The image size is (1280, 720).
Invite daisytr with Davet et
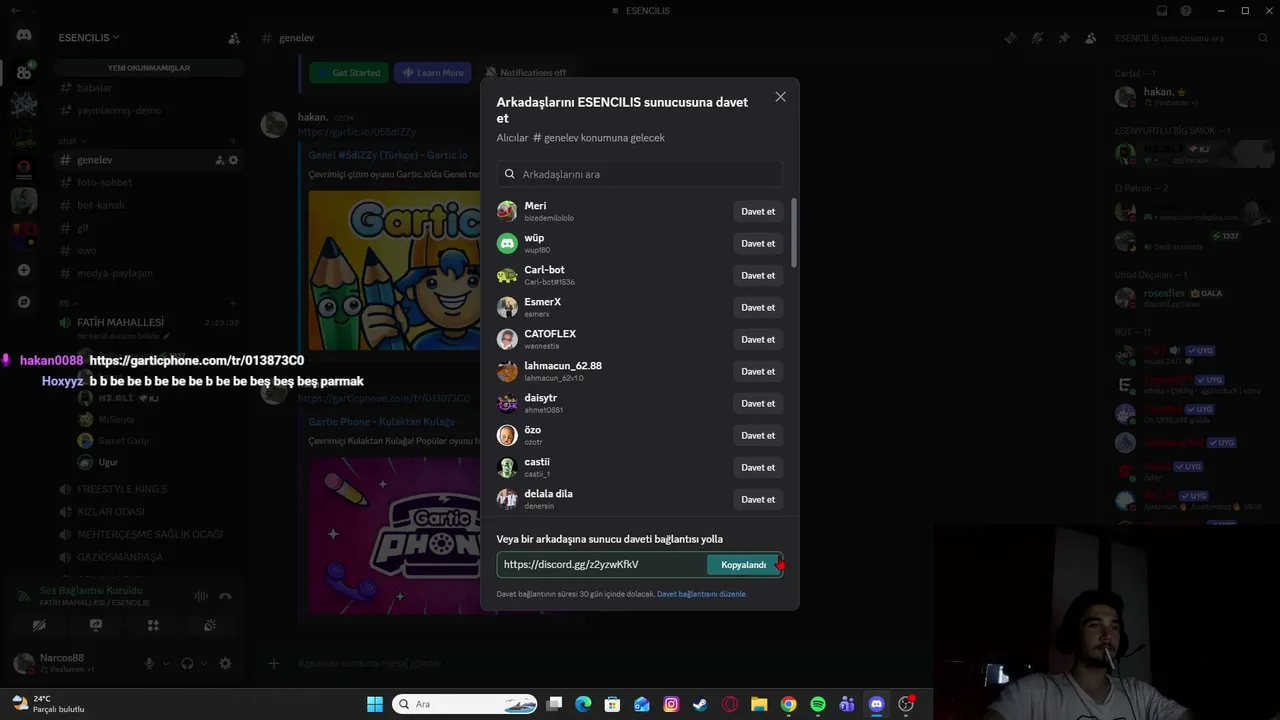(758, 404)
